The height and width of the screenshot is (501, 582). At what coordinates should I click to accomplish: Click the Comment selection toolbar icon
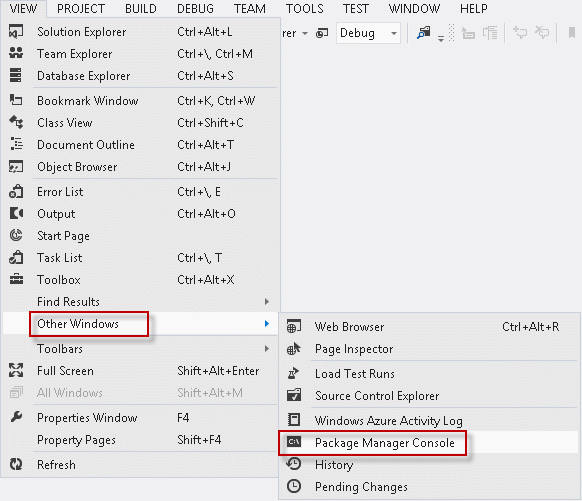coord(520,33)
